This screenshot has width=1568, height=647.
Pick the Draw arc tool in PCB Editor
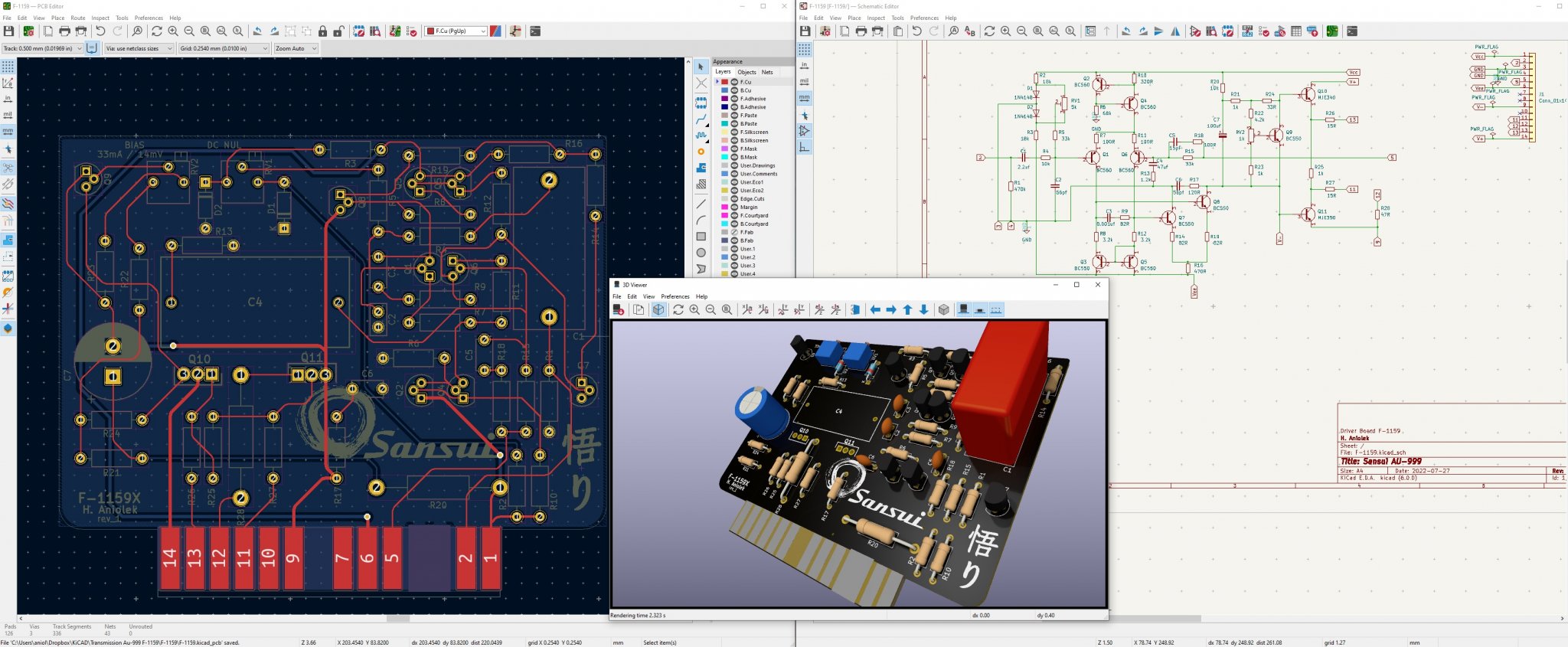(x=701, y=220)
